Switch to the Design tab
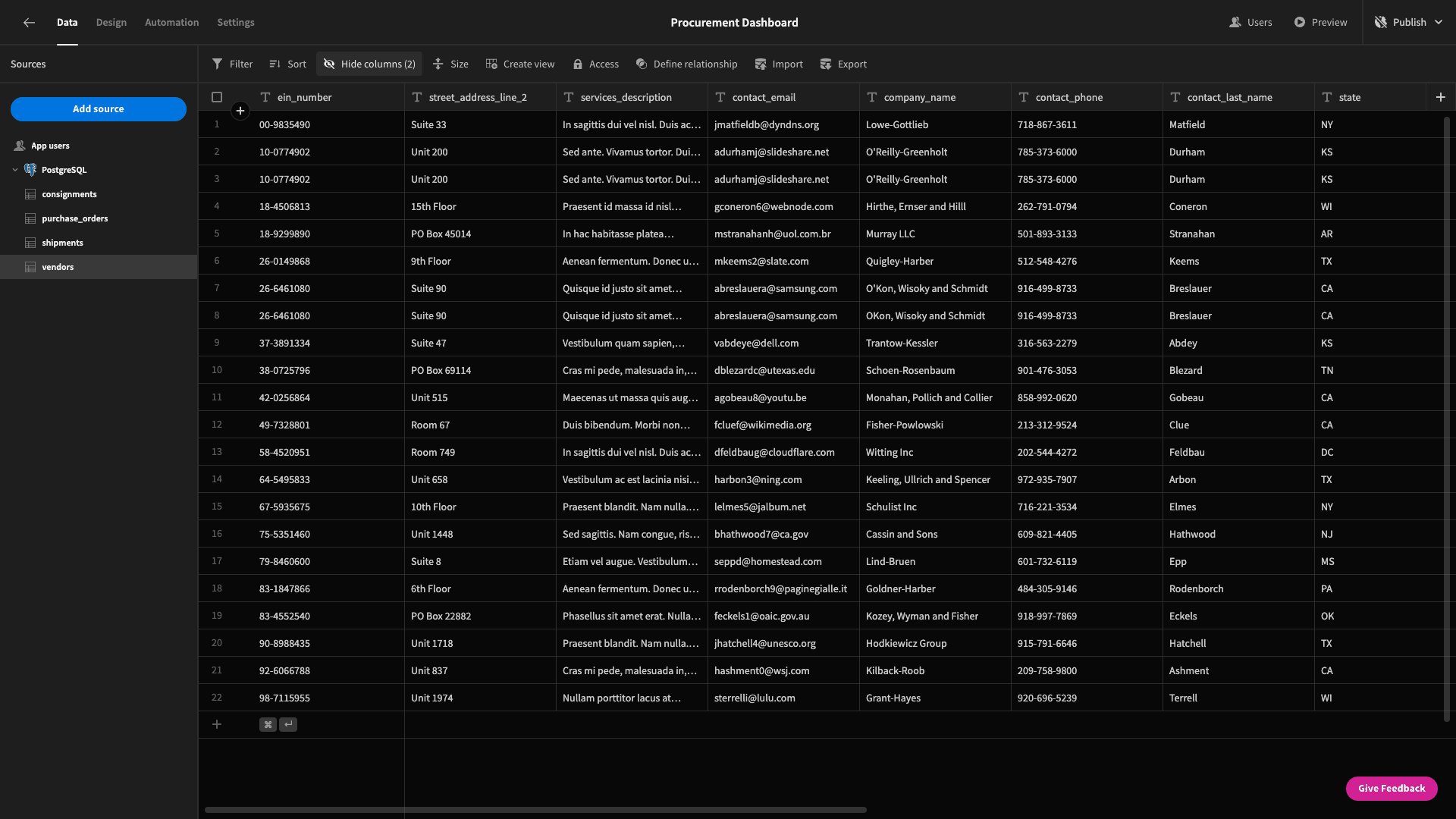The height and width of the screenshot is (819, 1456). 111,23
